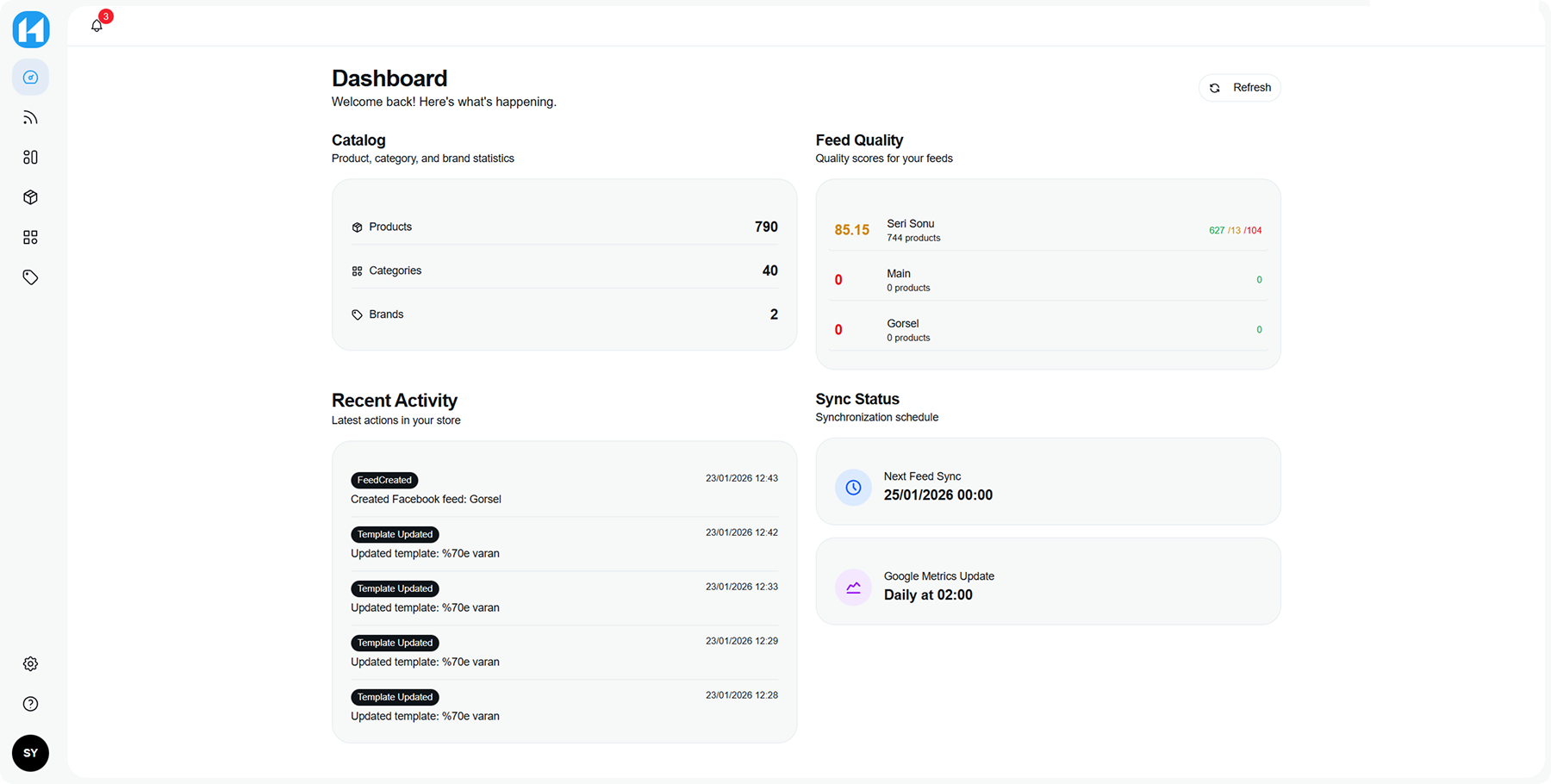Select the Dashboard compass icon in sidebar
This screenshot has width=1551, height=784.
click(x=30, y=77)
